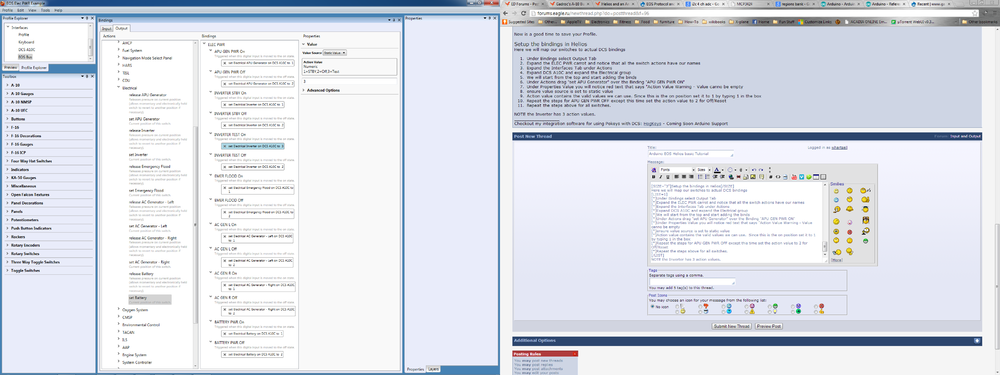The height and width of the screenshot is (375, 1000).
Task: Close the Toolbox panel with X
Action: coord(92,77)
